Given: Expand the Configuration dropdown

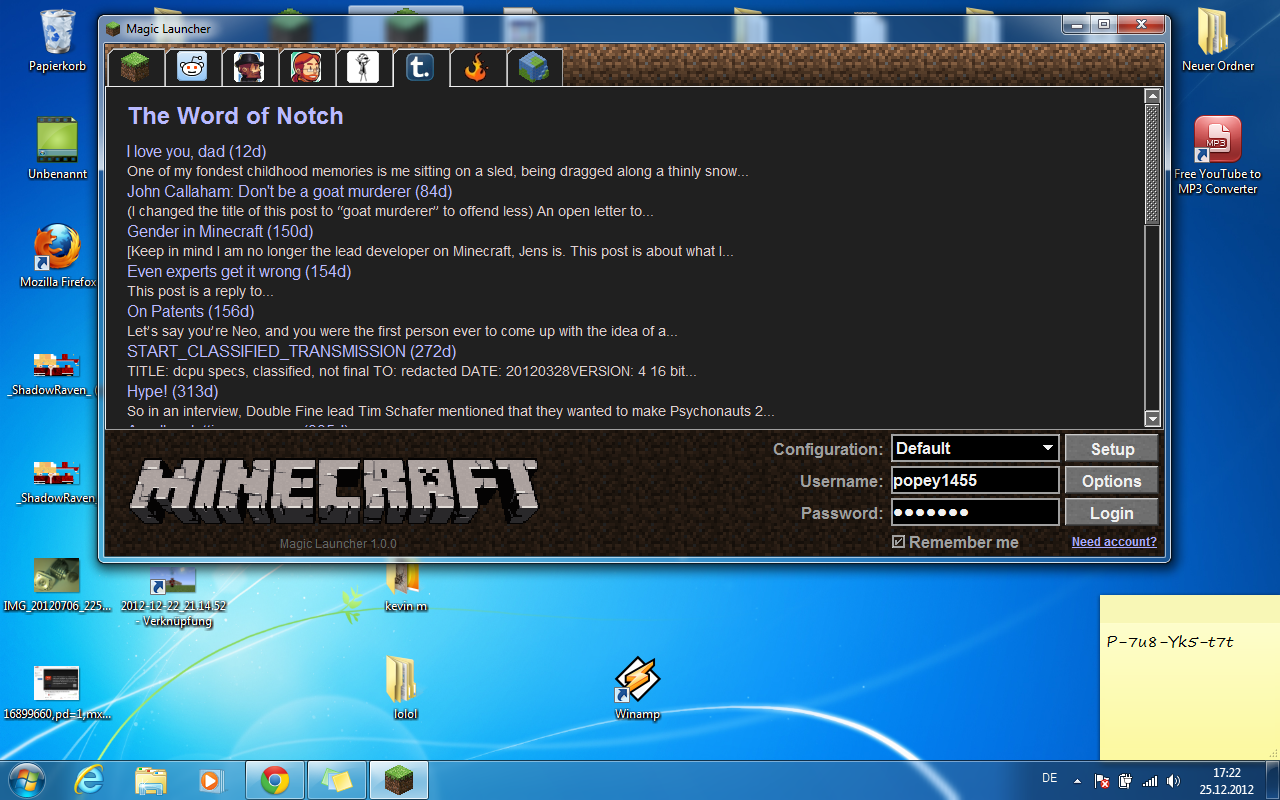Looking at the screenshot, I should click(1047, 448).
